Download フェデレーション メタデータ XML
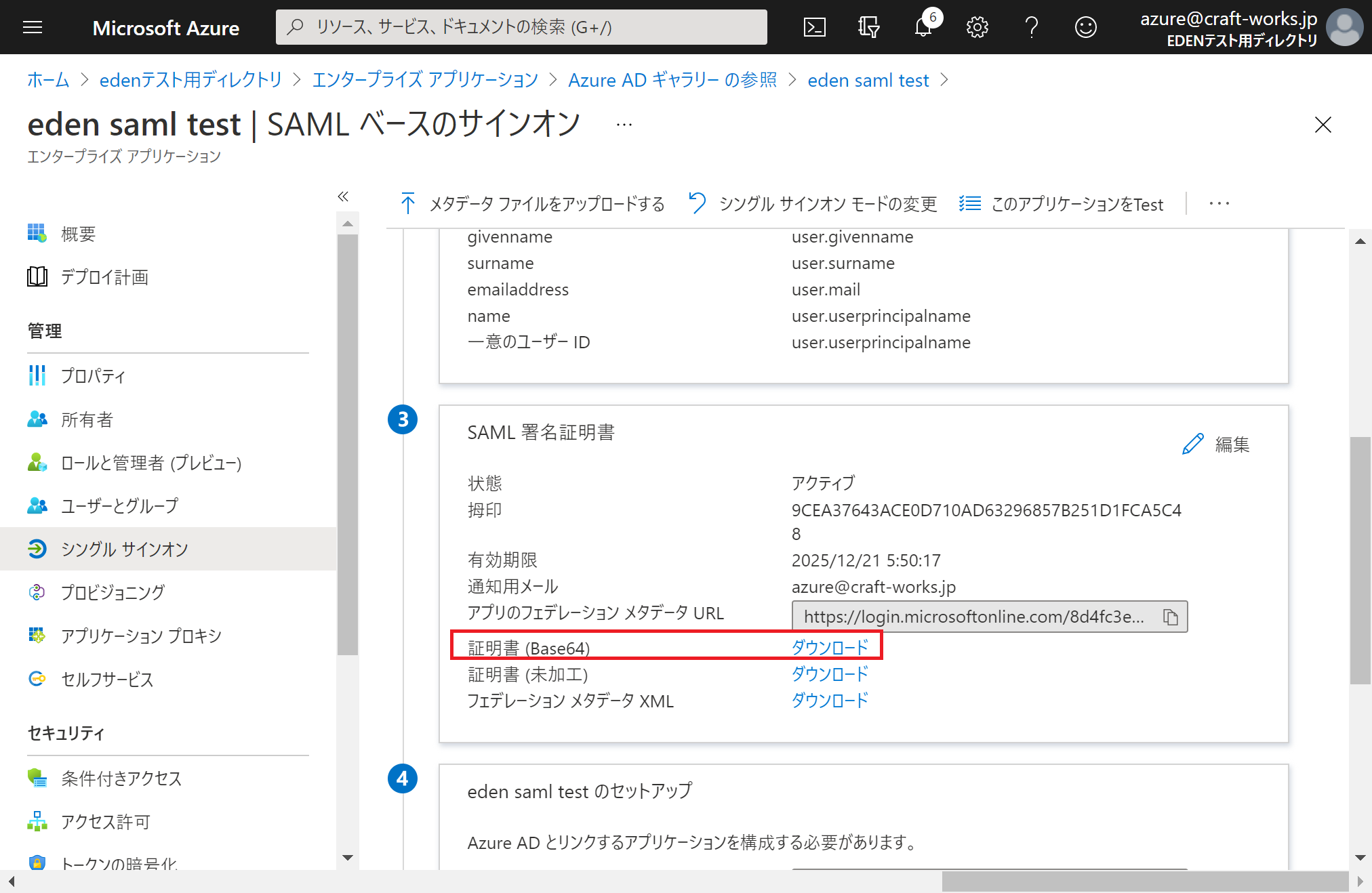This screenshot has width=1372, height=893. pos(830,701)
